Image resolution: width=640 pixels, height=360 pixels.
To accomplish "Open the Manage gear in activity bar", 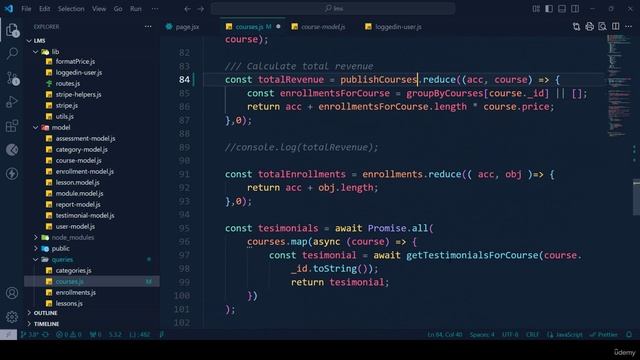I will click(12, 316).
